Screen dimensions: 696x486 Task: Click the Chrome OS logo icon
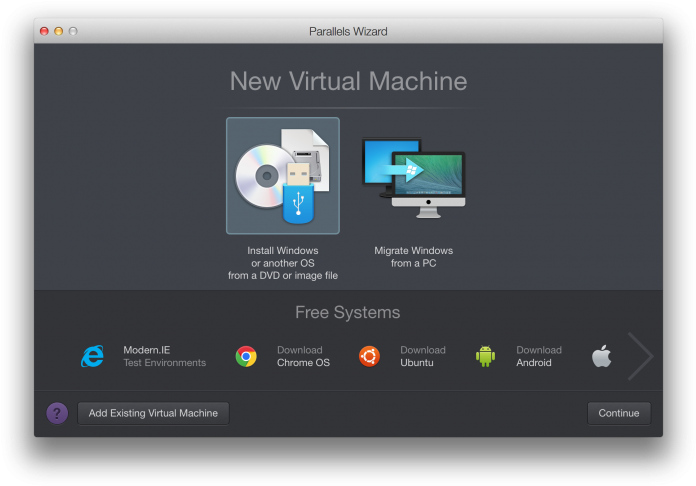(x=246, y=356)
